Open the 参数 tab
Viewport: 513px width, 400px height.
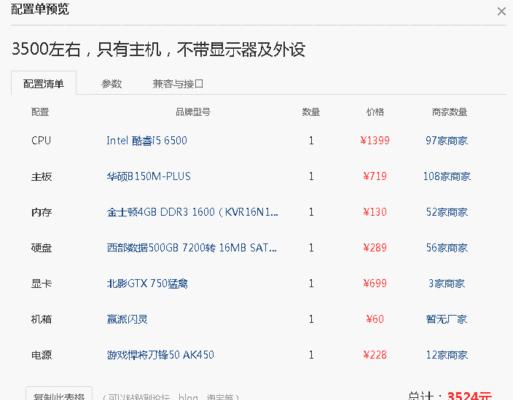(111, 83)
